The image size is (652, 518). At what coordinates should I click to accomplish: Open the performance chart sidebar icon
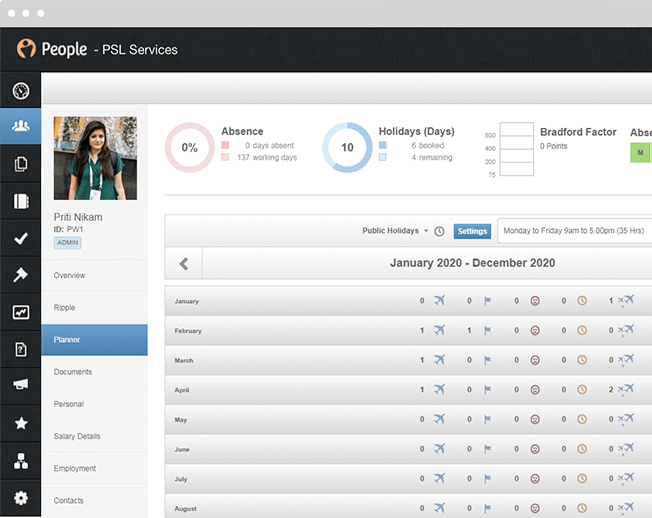(x=20, y=312)
